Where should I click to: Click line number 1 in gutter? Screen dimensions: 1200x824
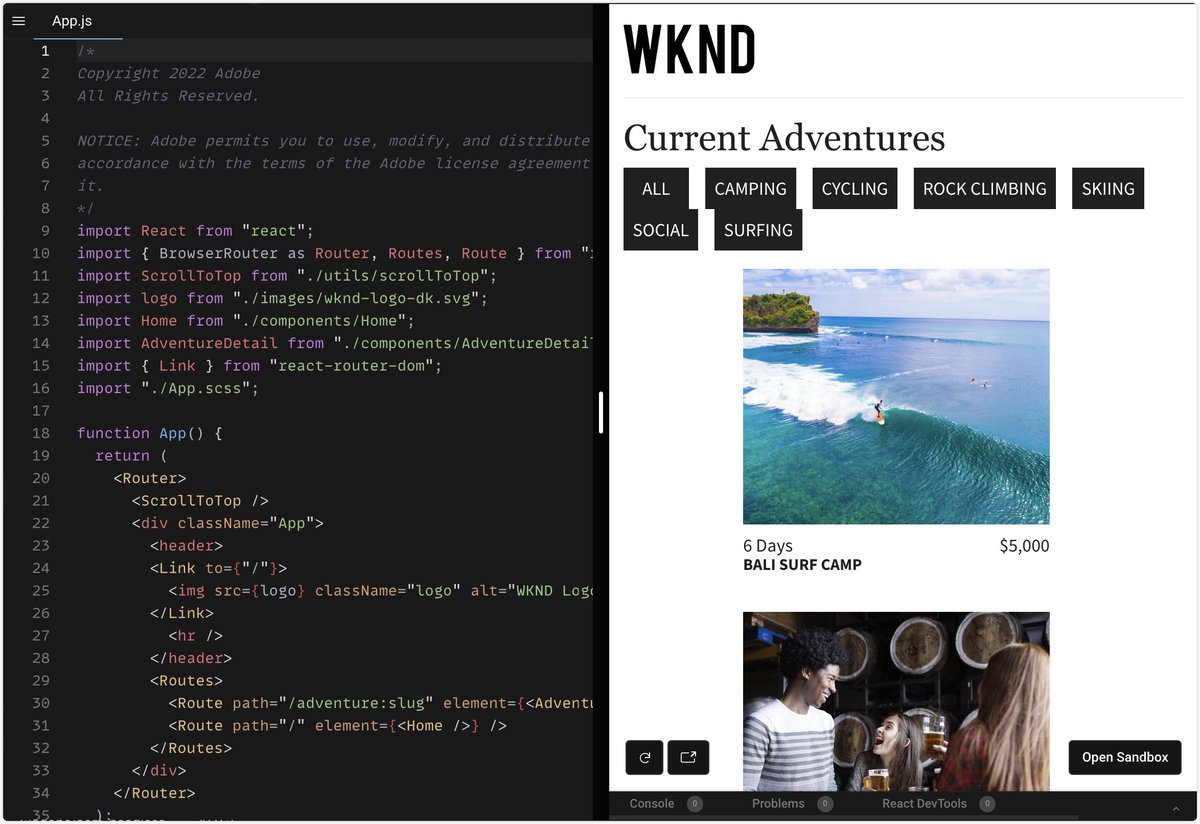point(45,51)
